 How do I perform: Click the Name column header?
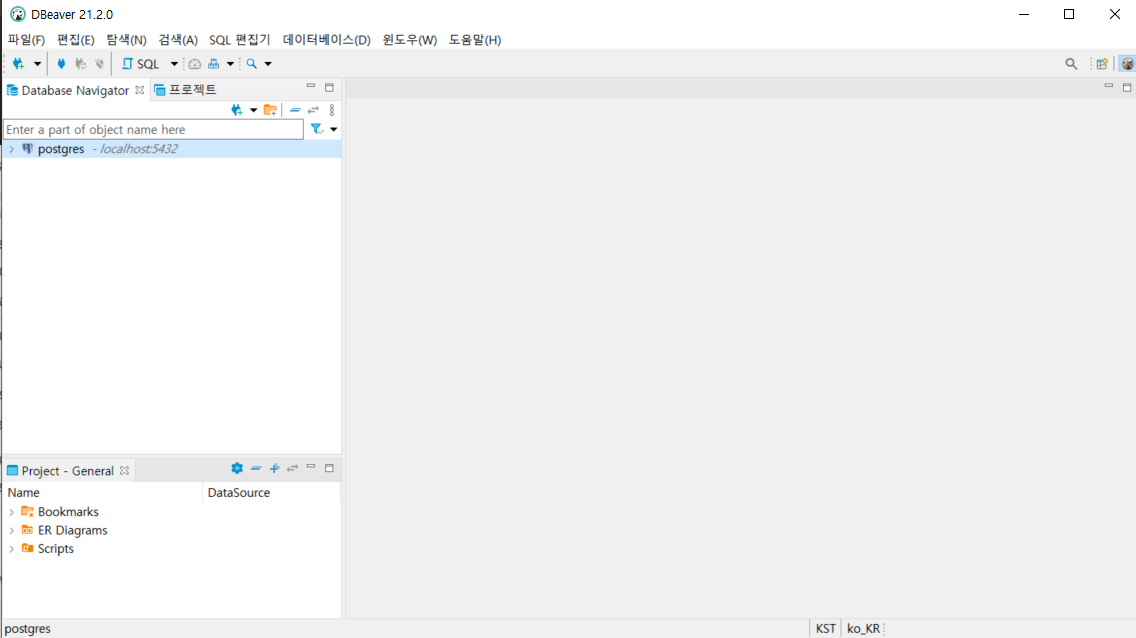coord(102,492)
